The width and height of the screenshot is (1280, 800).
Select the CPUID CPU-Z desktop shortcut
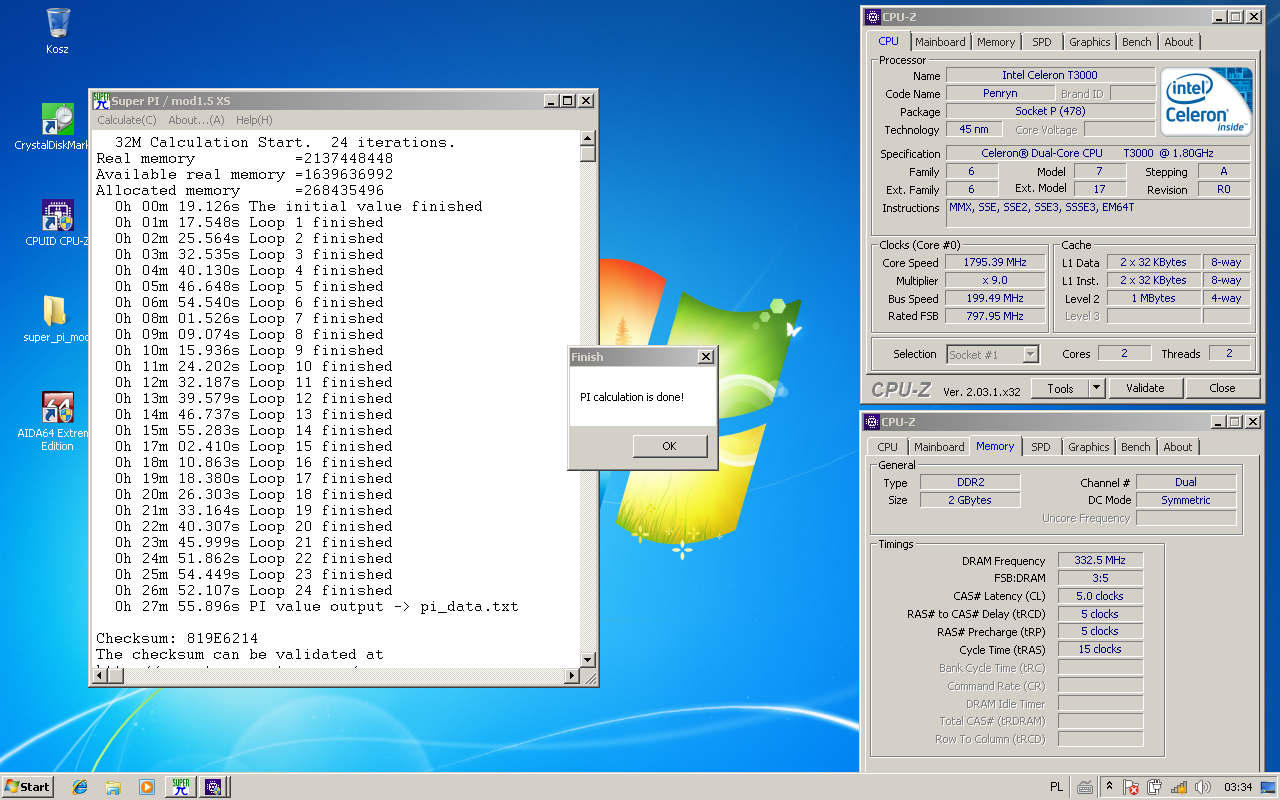[x=57, y=222]
